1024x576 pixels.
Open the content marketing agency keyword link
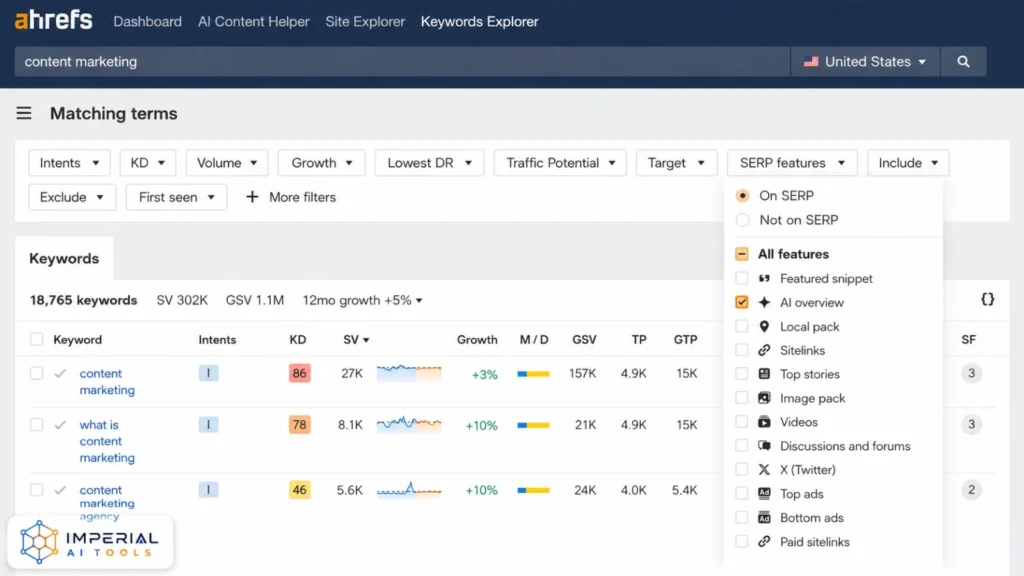[107, 503]
